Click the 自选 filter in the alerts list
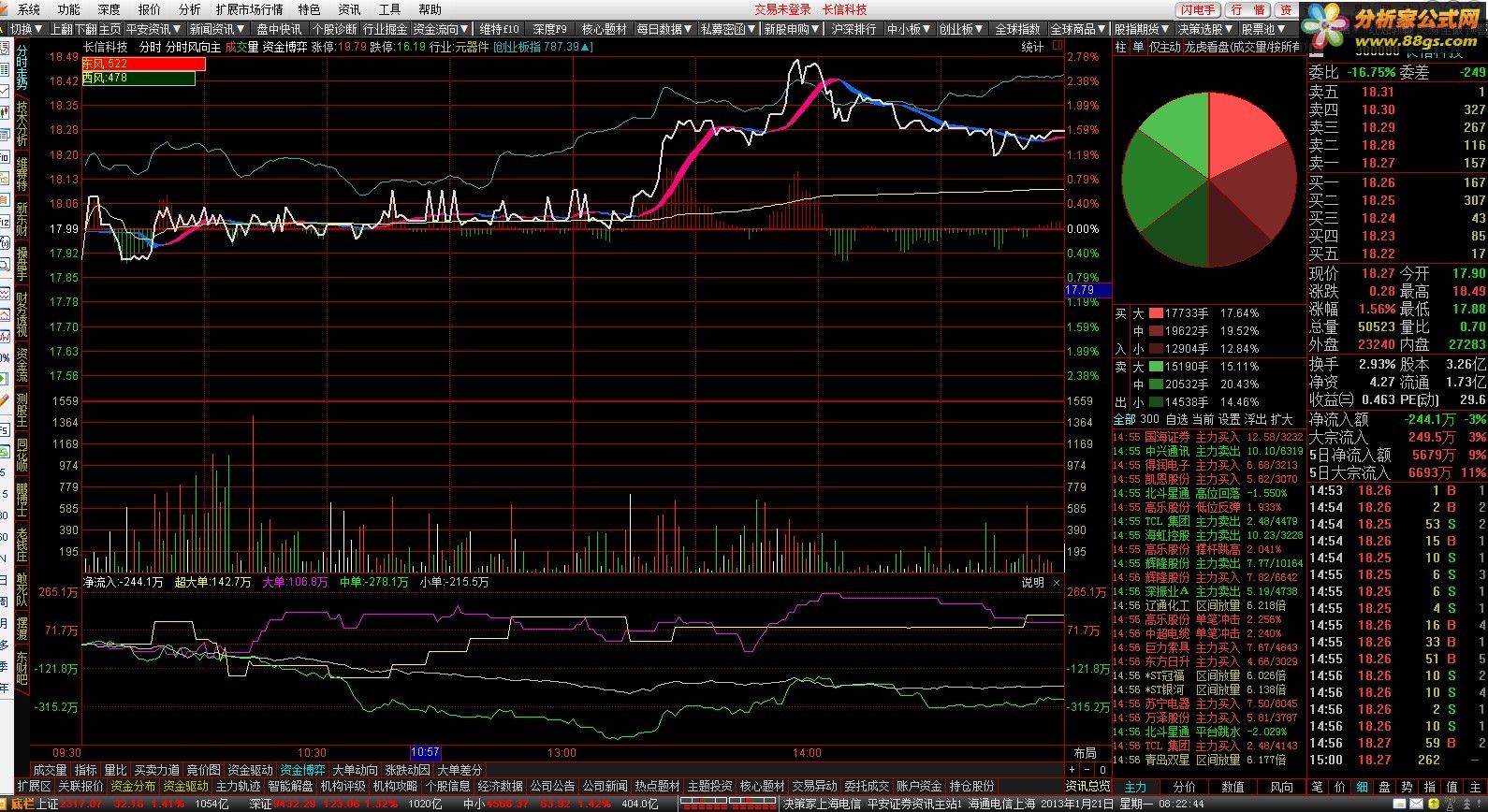The height and width of the screenshot is (812, 1488). tap(1176, 419)
